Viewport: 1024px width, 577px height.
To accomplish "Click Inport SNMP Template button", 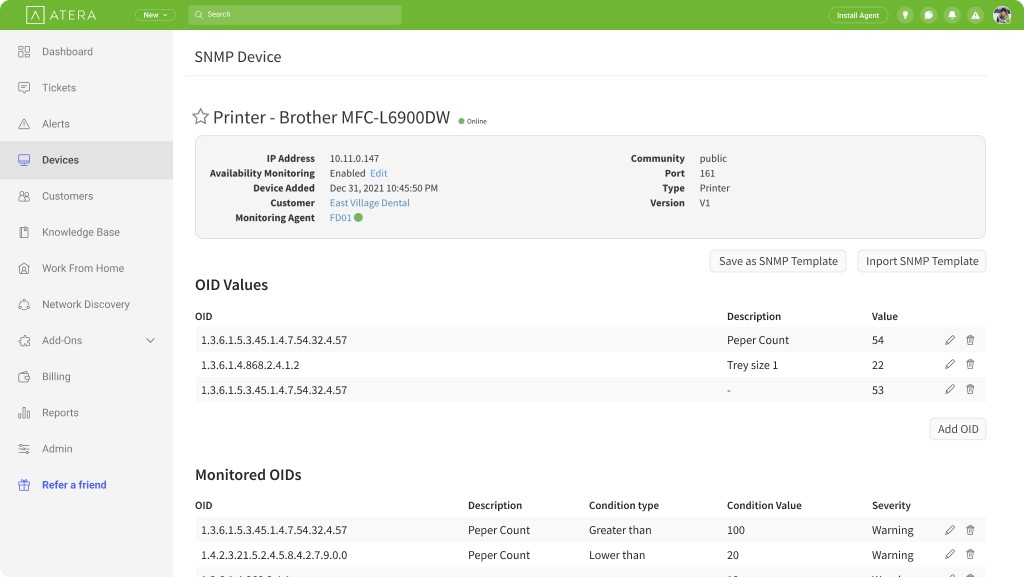I will click(x=921, y=261).
